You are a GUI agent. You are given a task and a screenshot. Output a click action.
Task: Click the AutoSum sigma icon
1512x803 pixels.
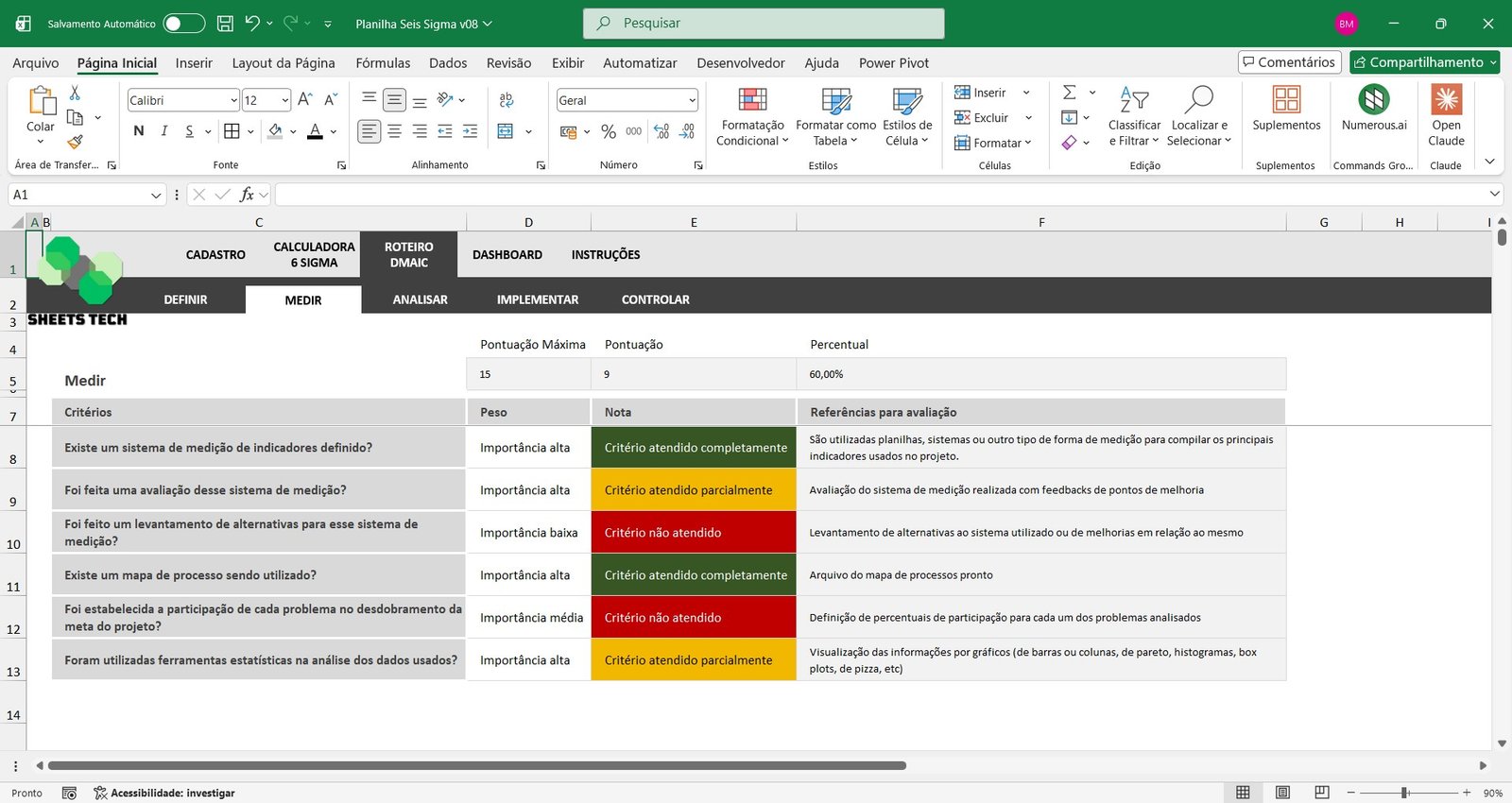pos(1069,93)
